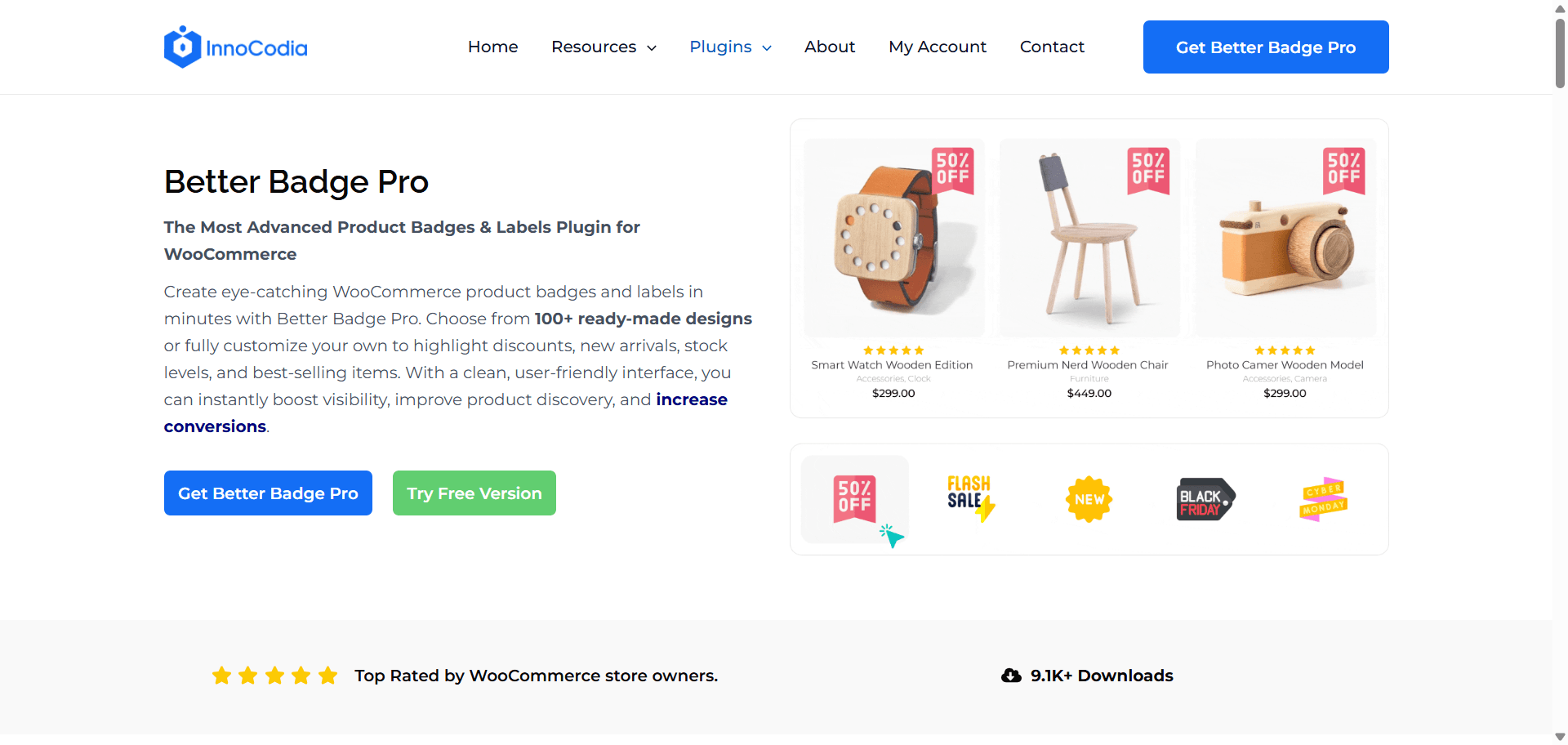Open the Contact menu item

(1052, 47)
